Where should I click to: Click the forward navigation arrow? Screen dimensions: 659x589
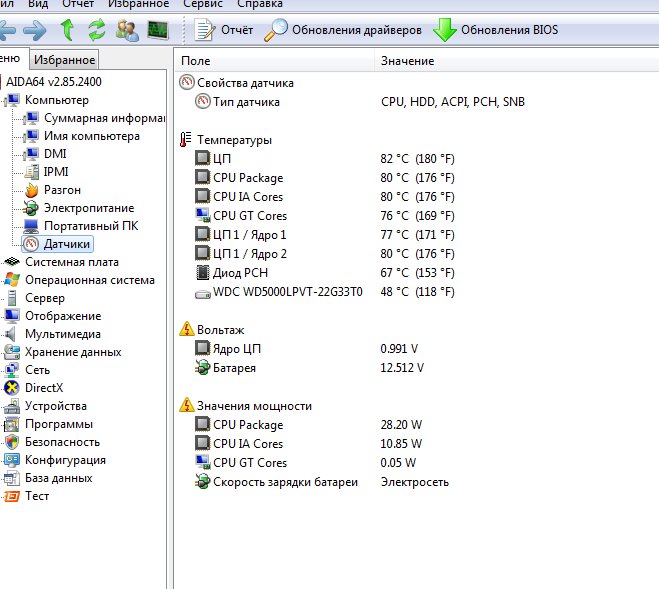(x=35, y=31)
